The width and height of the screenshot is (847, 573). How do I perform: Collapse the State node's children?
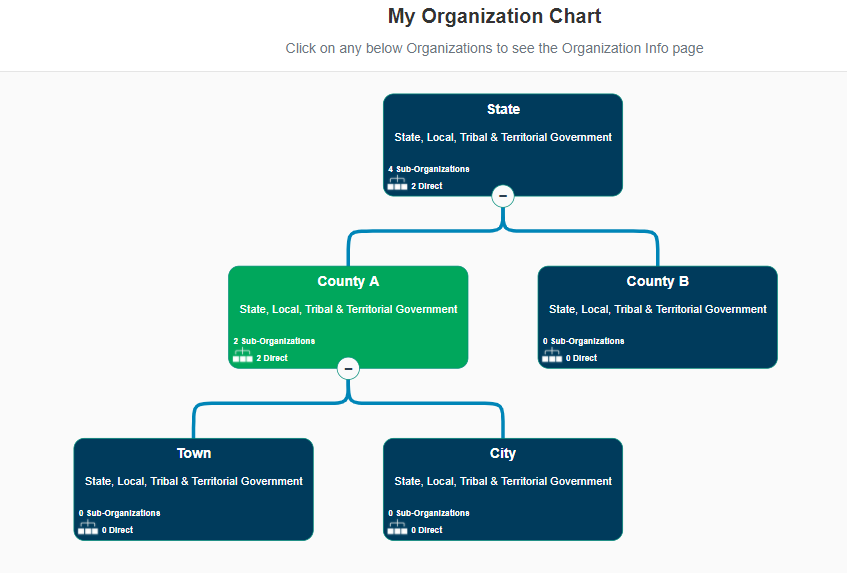(503, 196)
